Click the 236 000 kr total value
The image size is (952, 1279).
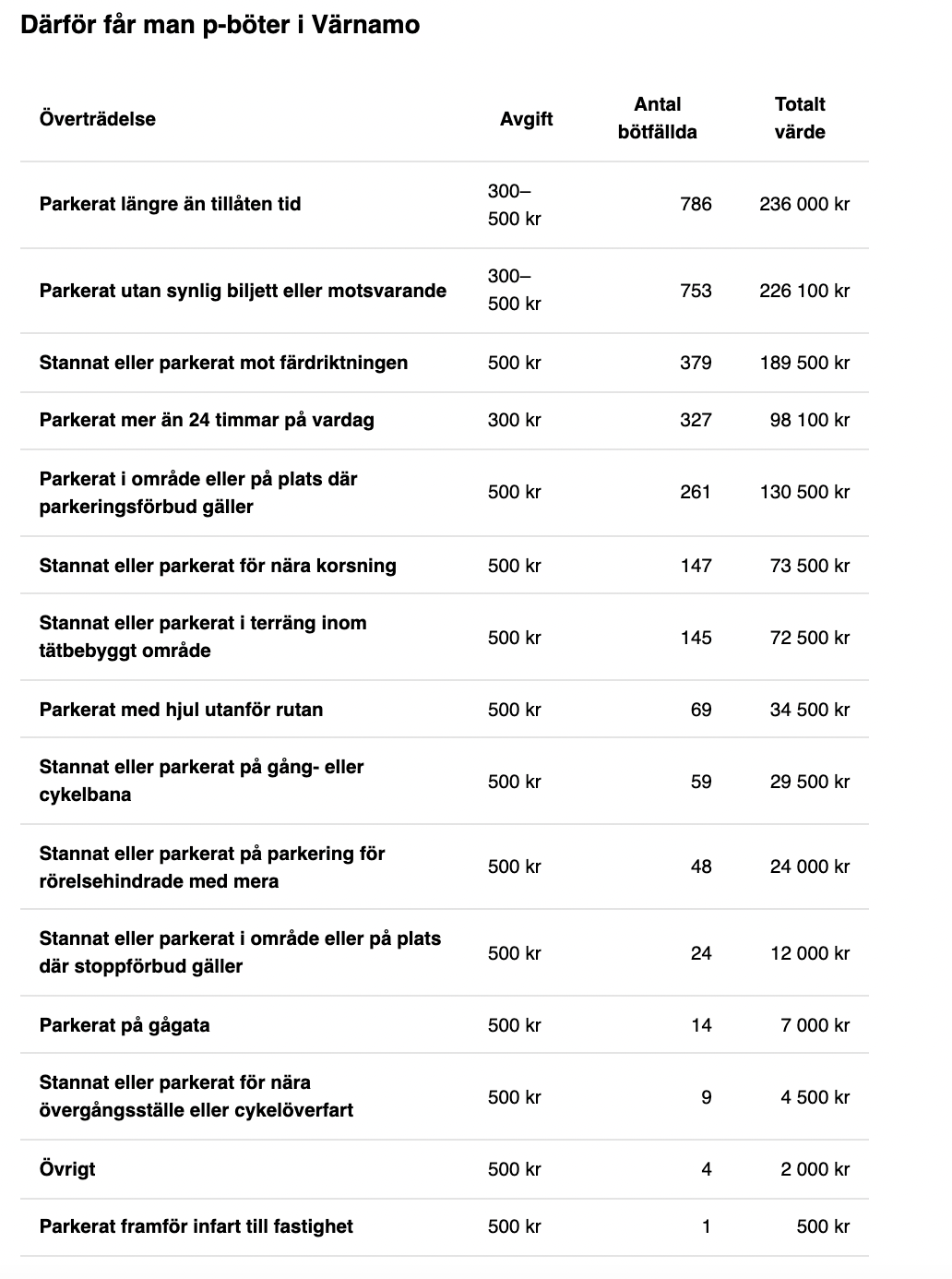(x=804, y=204)
